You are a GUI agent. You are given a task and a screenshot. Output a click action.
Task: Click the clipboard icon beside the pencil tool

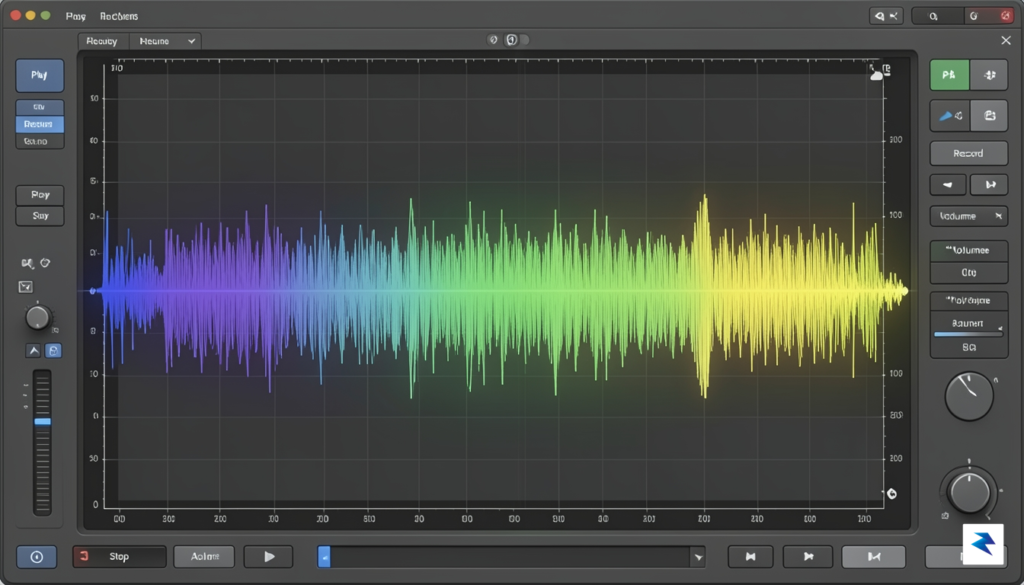tap(989, 116)
